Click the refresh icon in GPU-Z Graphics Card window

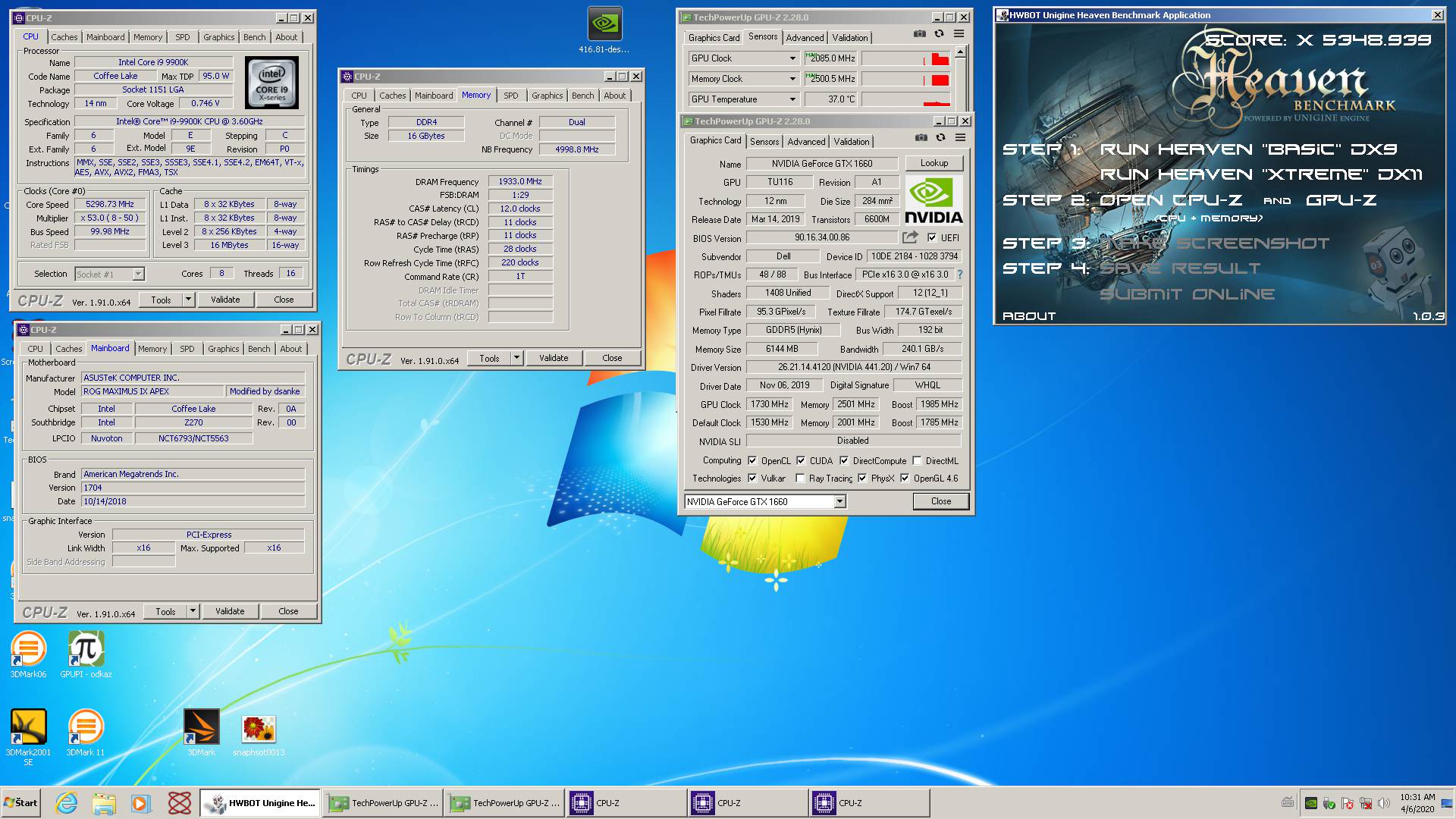[x=940, y=138]
